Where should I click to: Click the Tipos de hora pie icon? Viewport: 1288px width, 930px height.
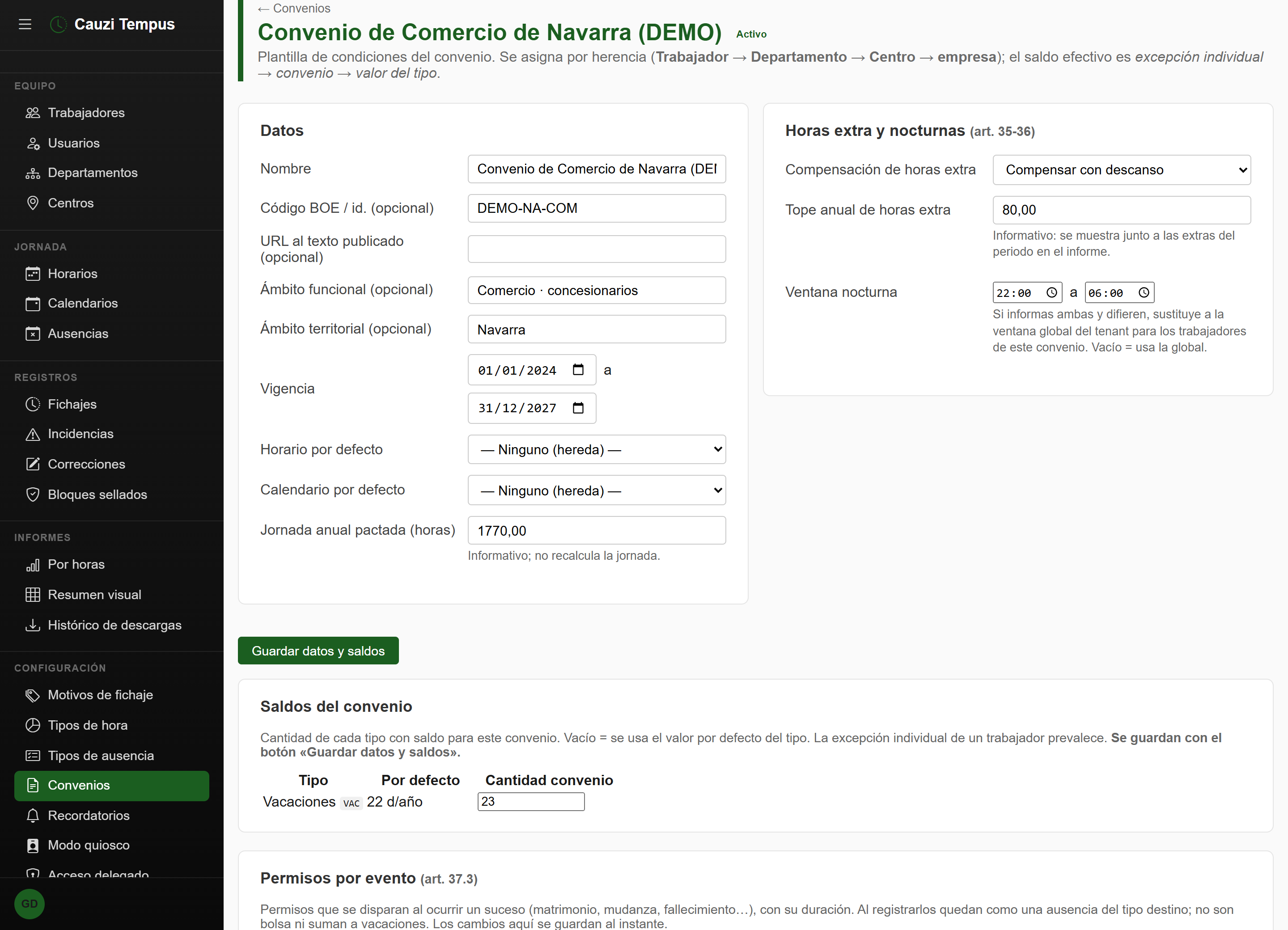tap(33, 725)
